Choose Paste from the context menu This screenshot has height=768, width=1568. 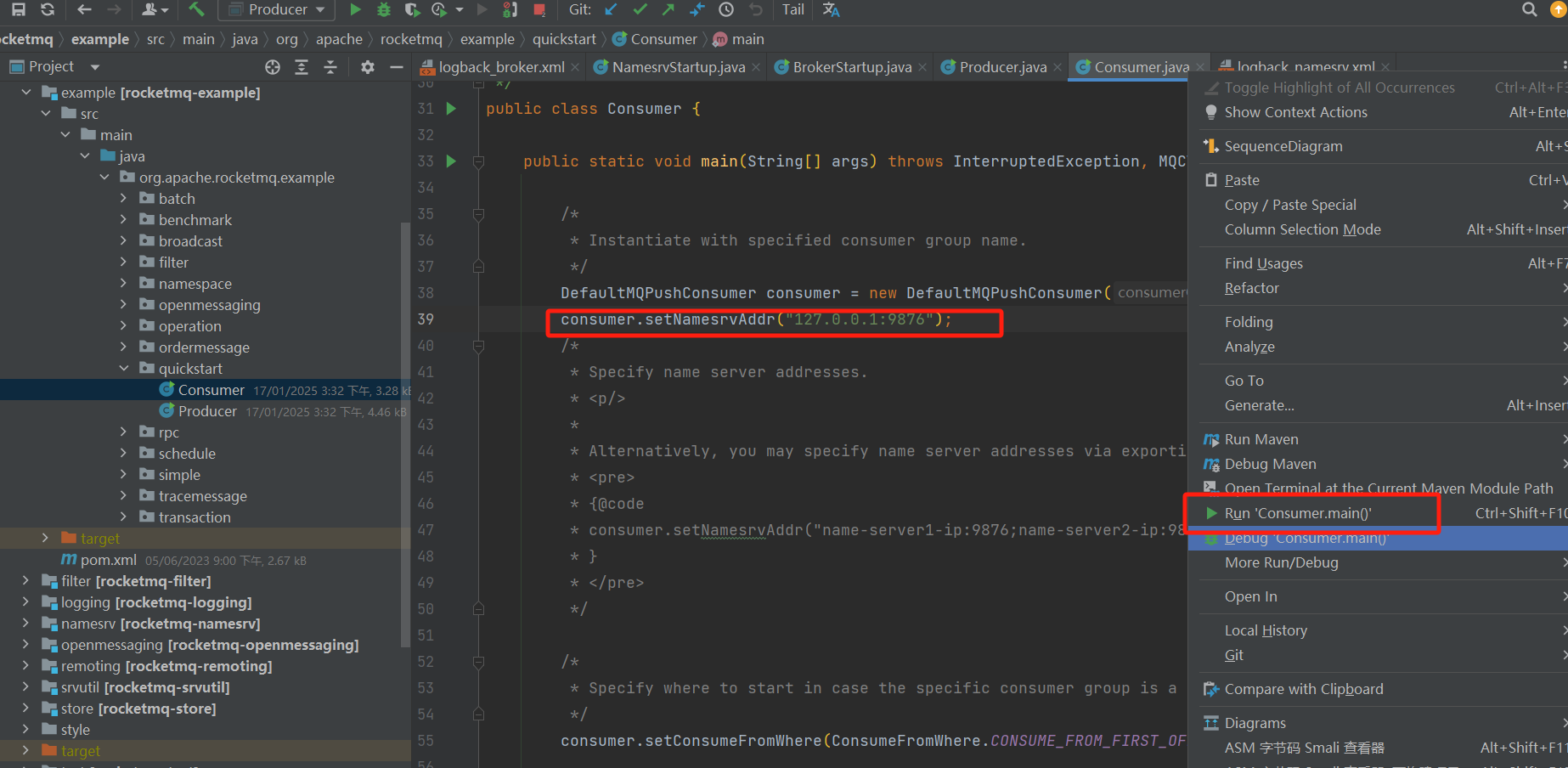pyautogui.click(x=1242, y=180)
